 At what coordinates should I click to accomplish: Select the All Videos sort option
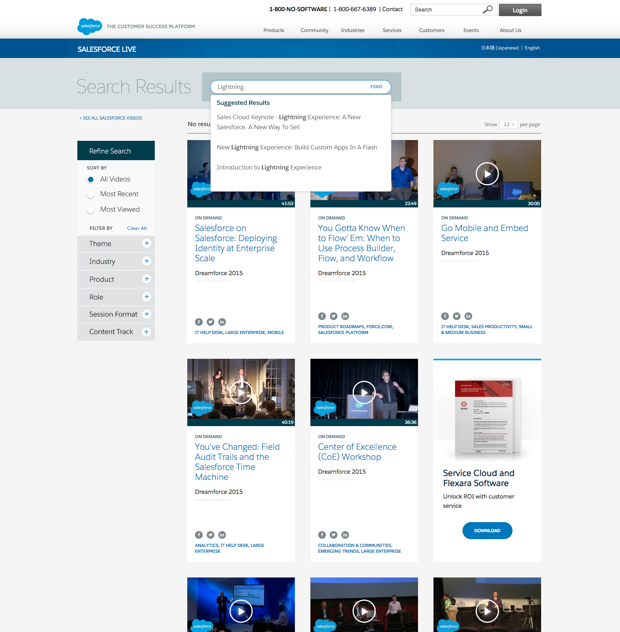point(91,180)
